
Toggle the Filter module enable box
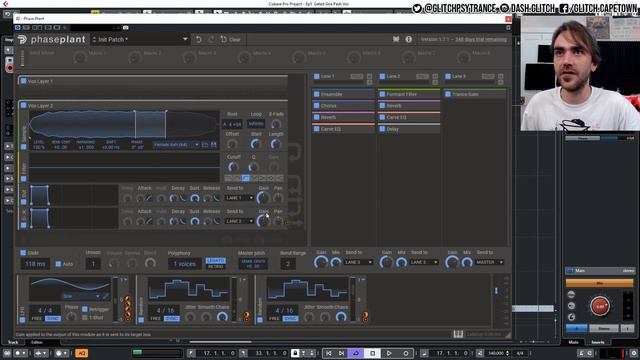coord(24,179)
